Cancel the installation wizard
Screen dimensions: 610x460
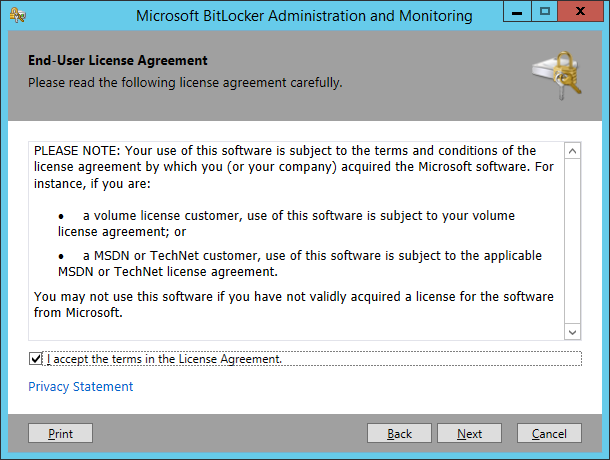click(549, 433)
